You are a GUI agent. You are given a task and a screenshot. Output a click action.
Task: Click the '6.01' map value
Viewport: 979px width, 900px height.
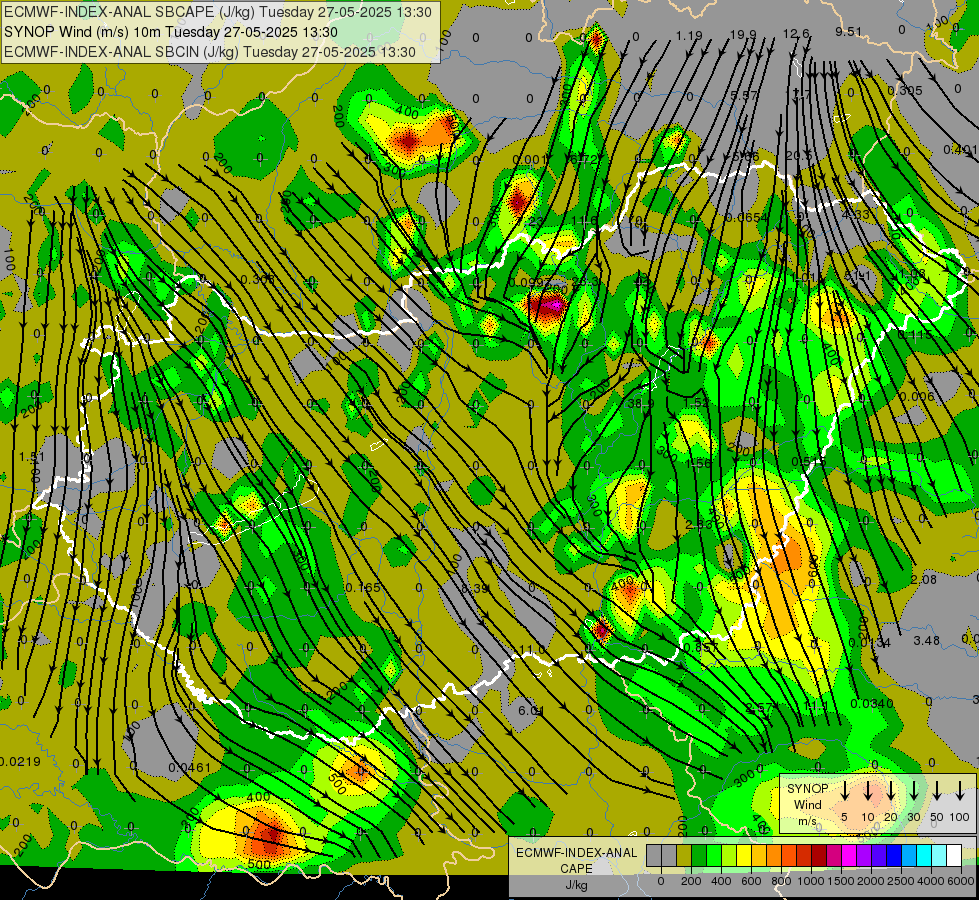(x=532, y=711)
